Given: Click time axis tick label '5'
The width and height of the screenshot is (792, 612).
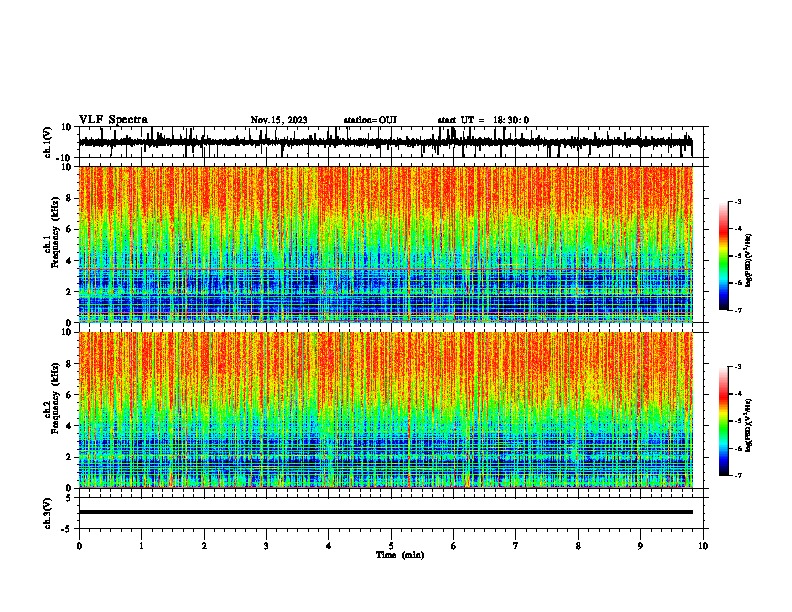Looking at the screenshot, I should click(x=391, y=546).
